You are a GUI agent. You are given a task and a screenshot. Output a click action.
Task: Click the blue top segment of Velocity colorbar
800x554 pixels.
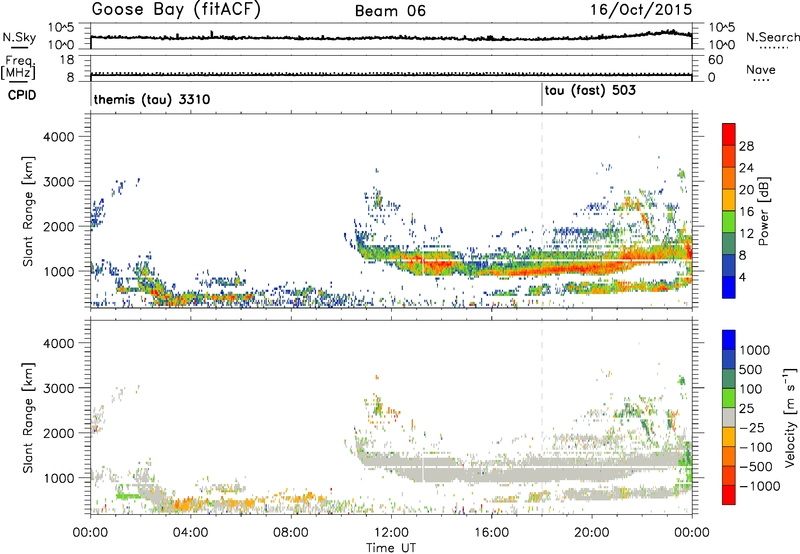click(729, 340)
